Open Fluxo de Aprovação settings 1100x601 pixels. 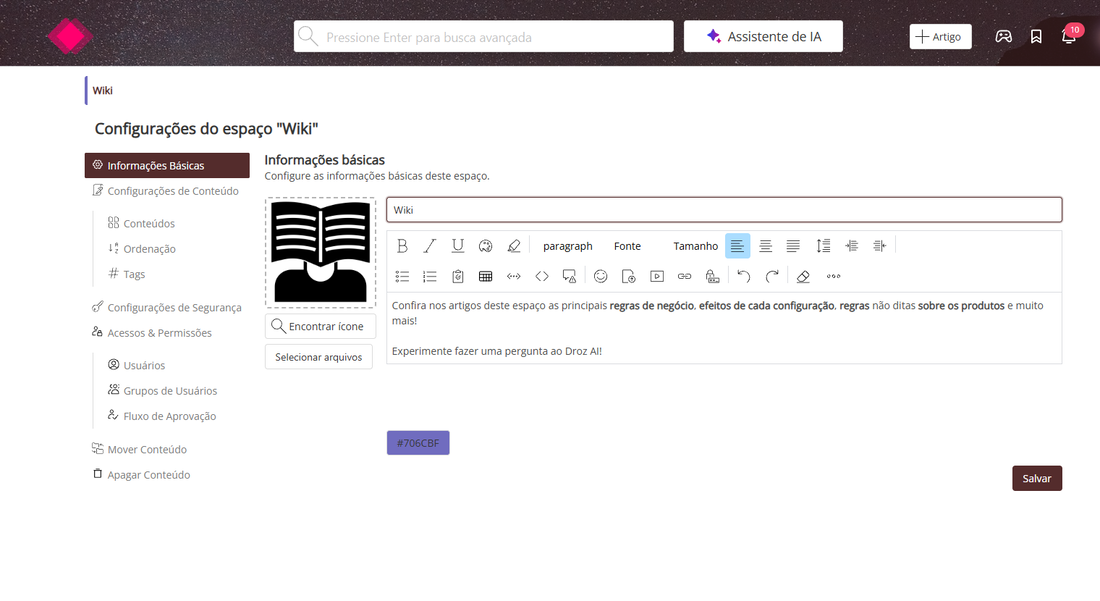coord(162,416)
